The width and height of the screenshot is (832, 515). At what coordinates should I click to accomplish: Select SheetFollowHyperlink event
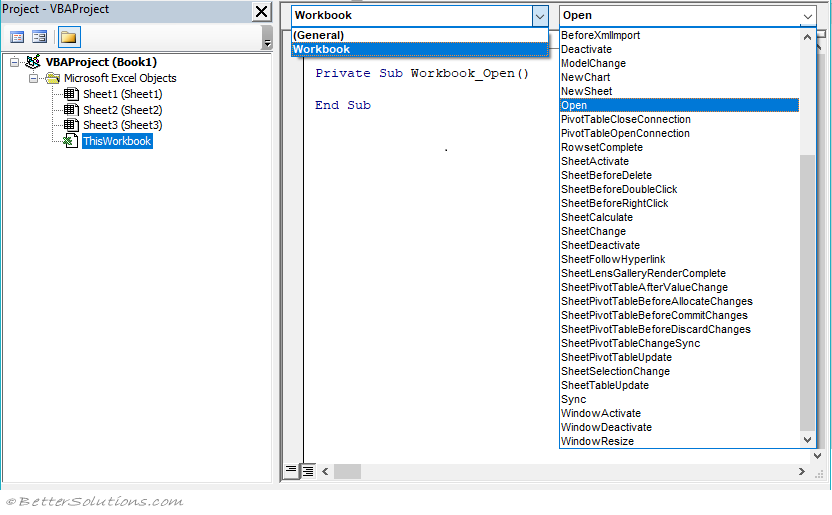click(679, 259)
